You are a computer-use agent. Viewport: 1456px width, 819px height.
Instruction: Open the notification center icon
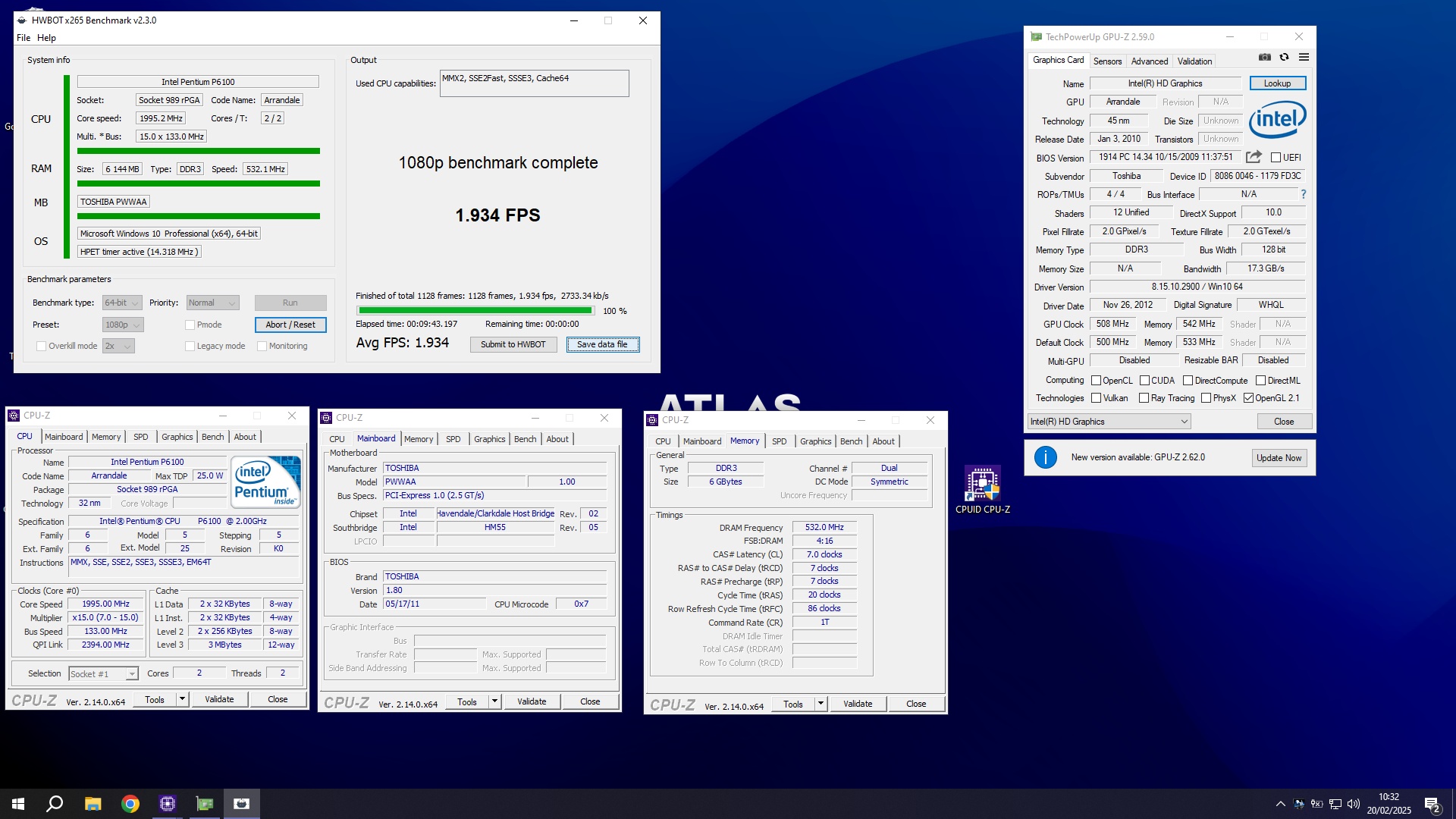pyautogui.click(x=1432, y=805)
